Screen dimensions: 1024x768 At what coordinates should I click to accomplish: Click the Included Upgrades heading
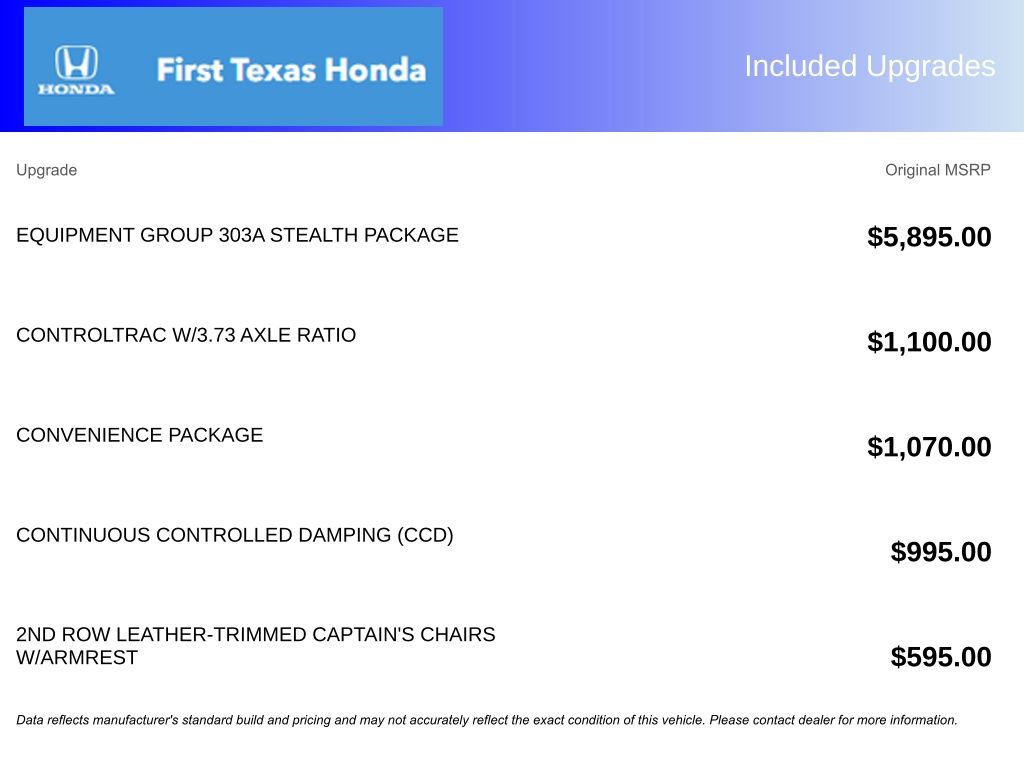pos(869,66)
